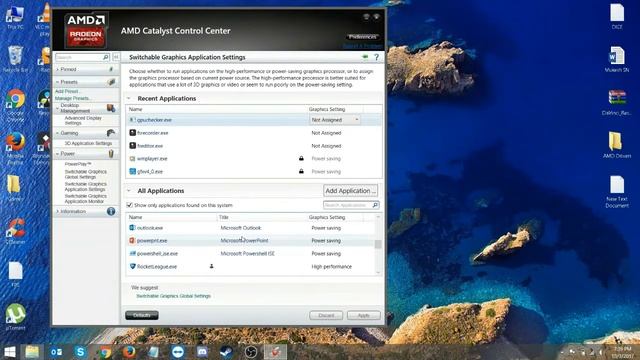Collapse the Power sidebar section
The image size is (640, 360).
pyautogui.click(x=57, y=153)
